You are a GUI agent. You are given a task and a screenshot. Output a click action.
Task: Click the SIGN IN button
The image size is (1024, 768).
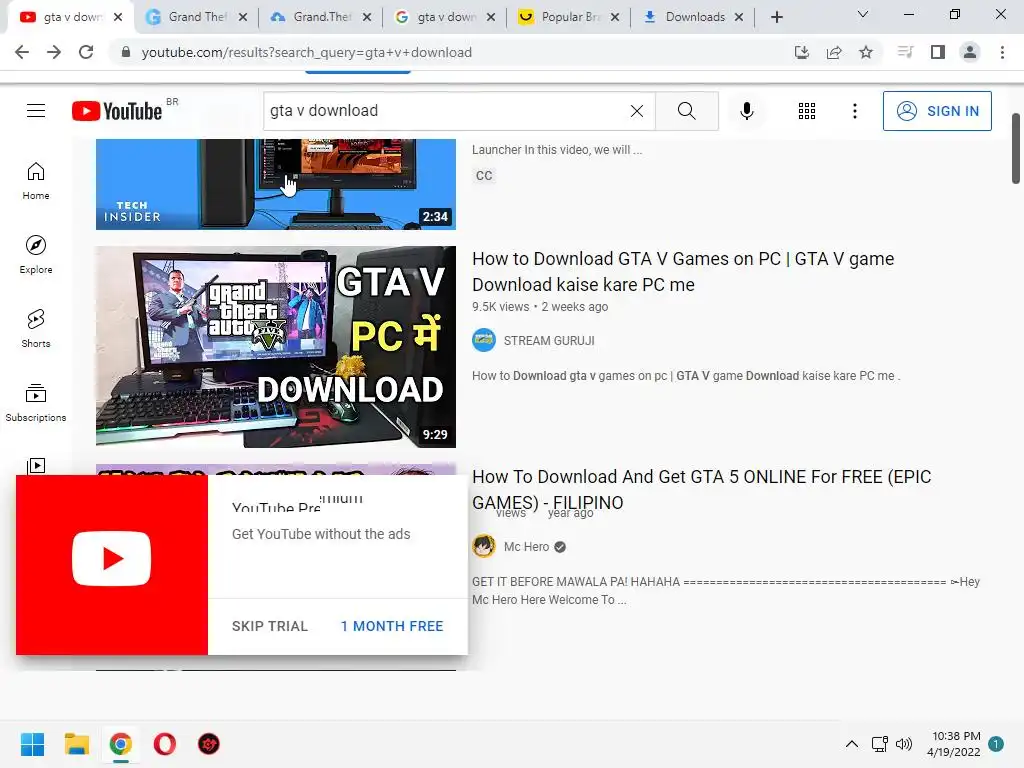click(937, 111)
